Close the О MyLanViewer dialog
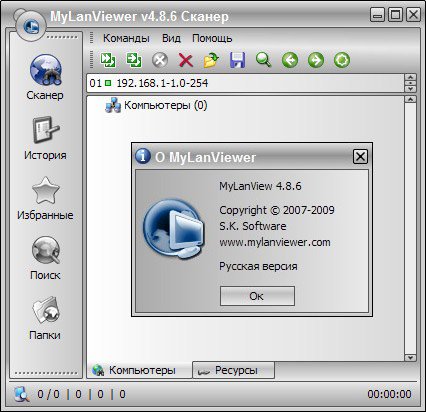 360,156
